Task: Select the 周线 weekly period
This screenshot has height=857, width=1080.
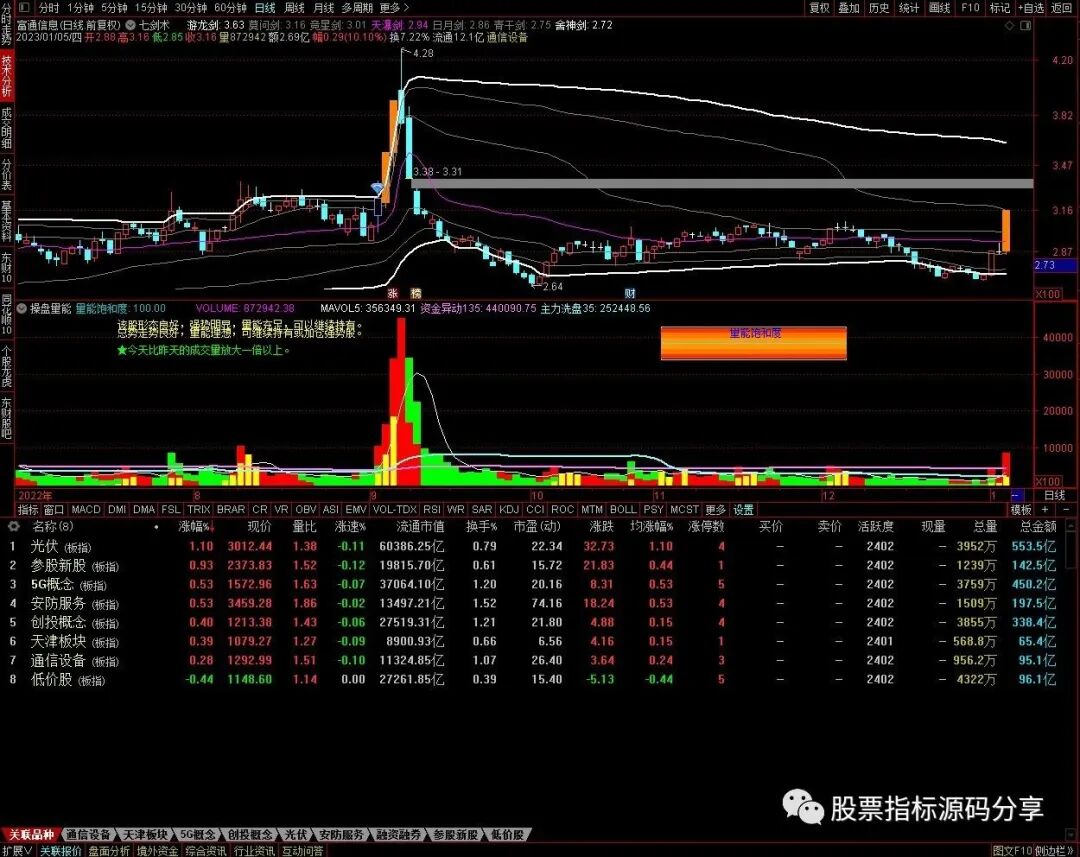Action: point(294,8)
